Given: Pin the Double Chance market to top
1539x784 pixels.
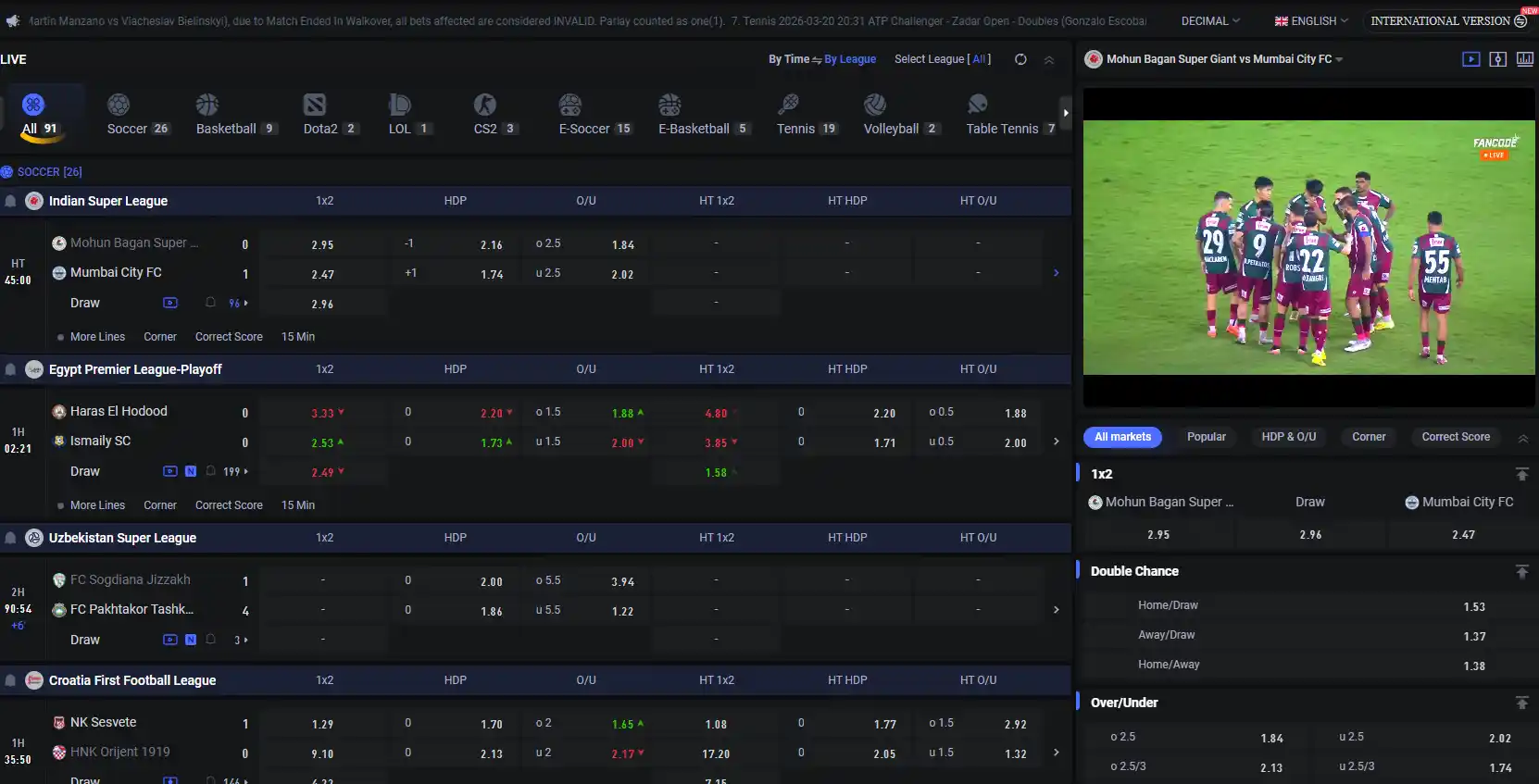Looking at the screenshot, I should [x=1521, y=571].
